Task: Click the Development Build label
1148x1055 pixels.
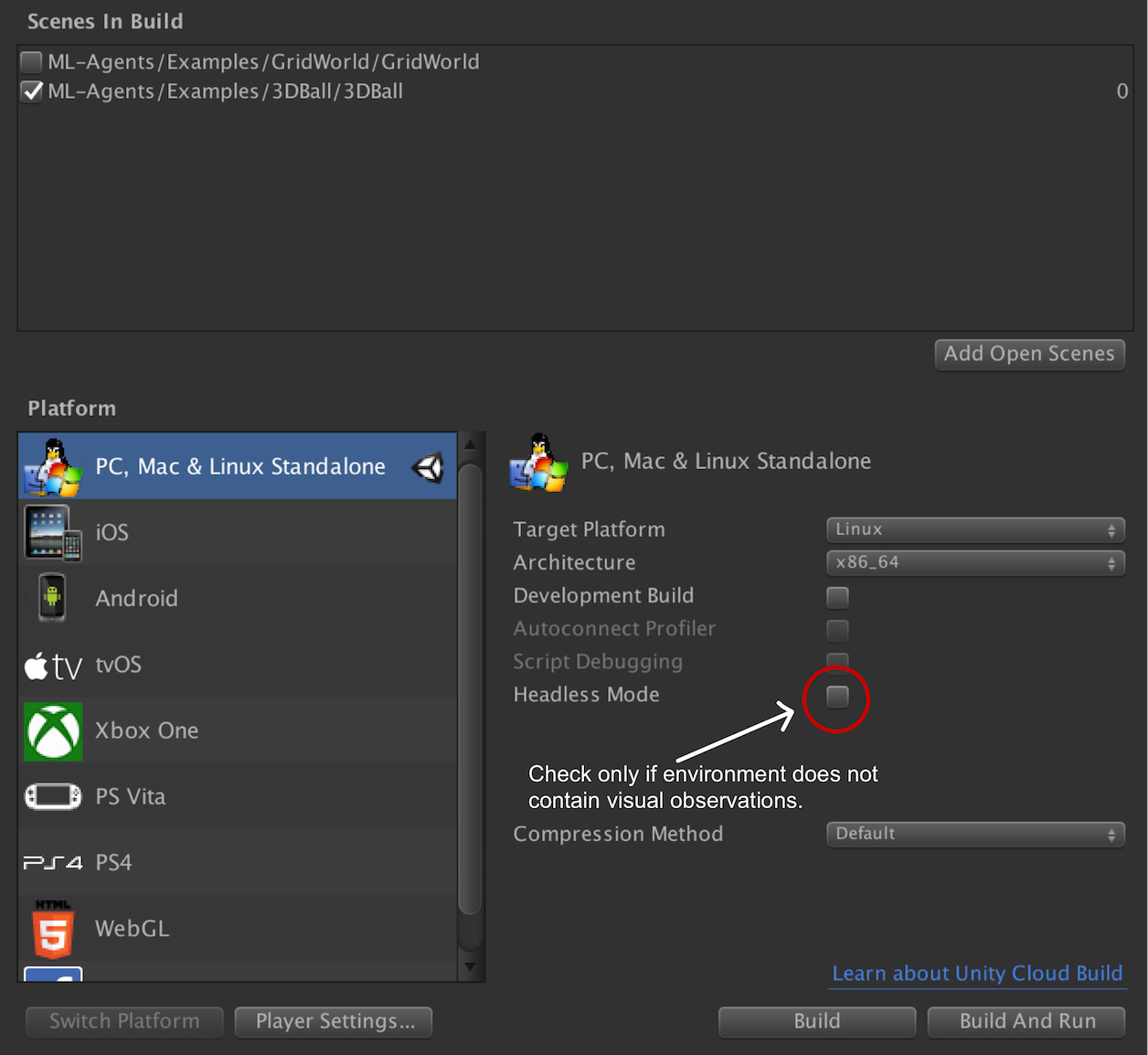Action: pyautogui.click(x=603, y=596)
